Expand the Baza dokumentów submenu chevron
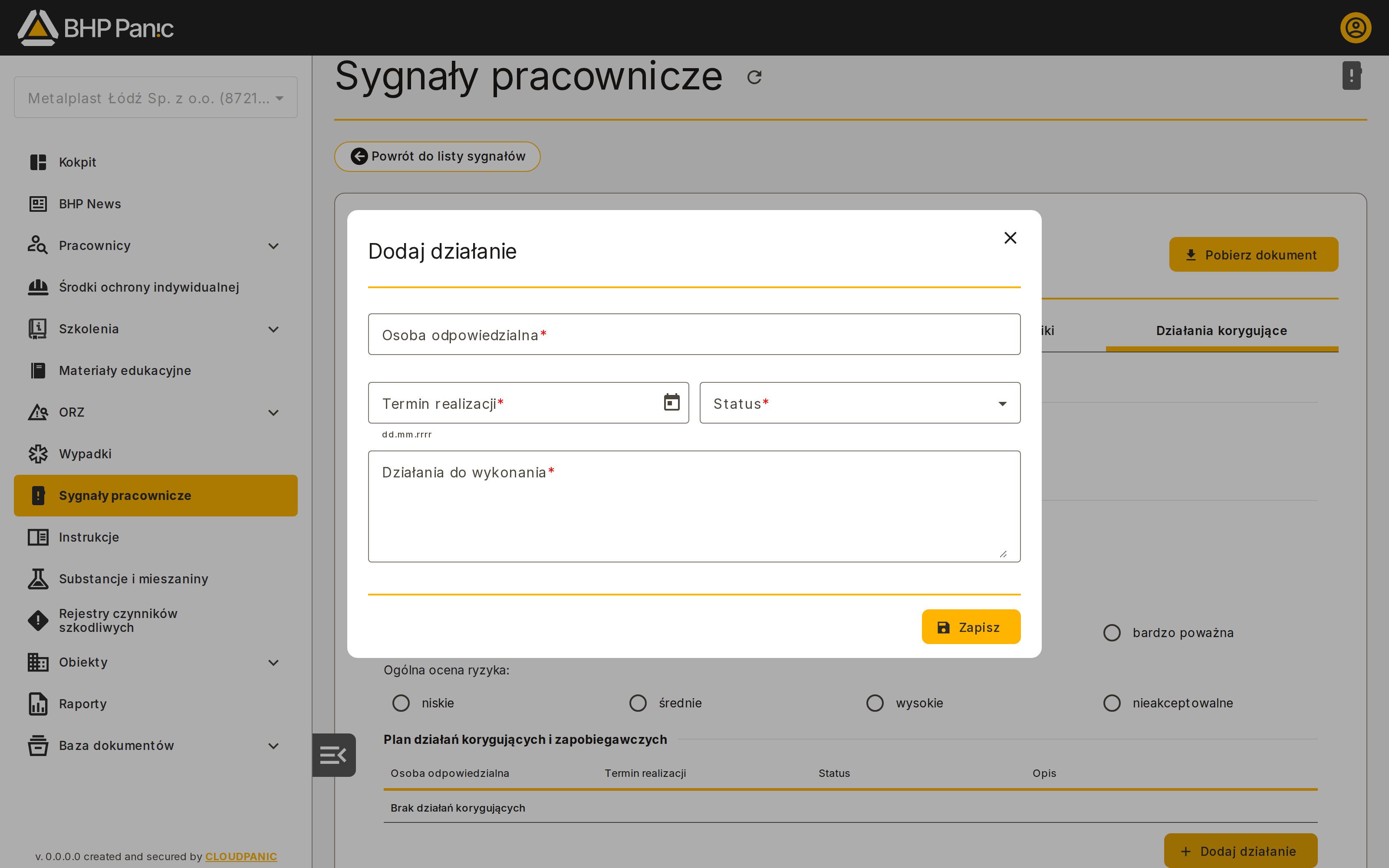This screenshot has width=1389, height=868. click(x=273, y=746)
